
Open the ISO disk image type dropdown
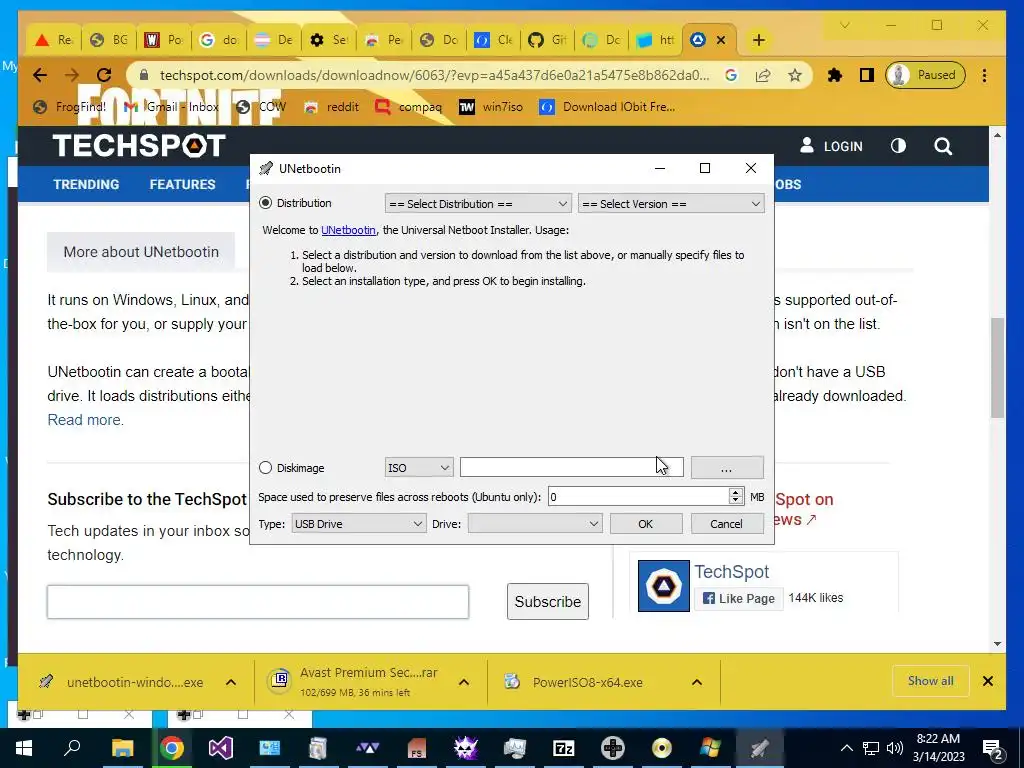419,468
